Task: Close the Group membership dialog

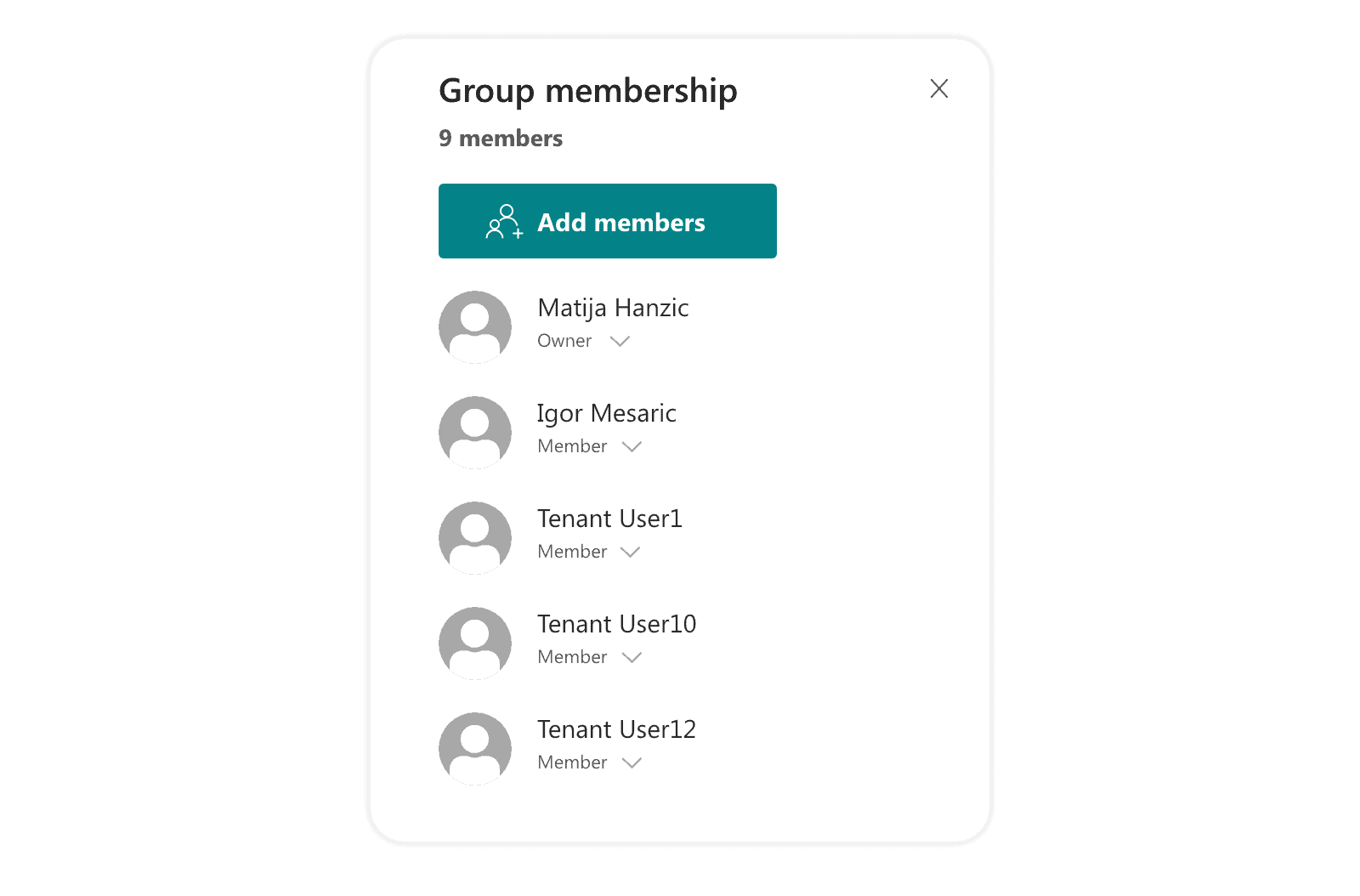Action: [938, 88]
